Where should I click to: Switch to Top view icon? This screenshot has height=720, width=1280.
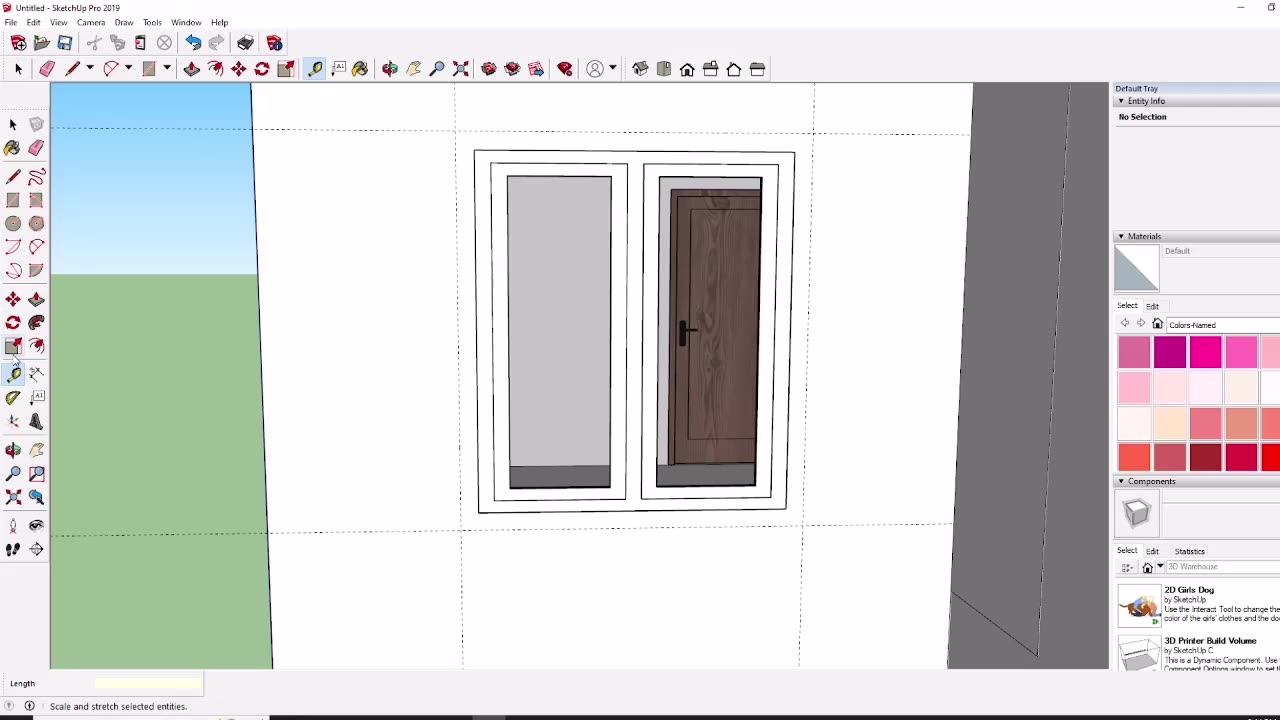[664, 69]
